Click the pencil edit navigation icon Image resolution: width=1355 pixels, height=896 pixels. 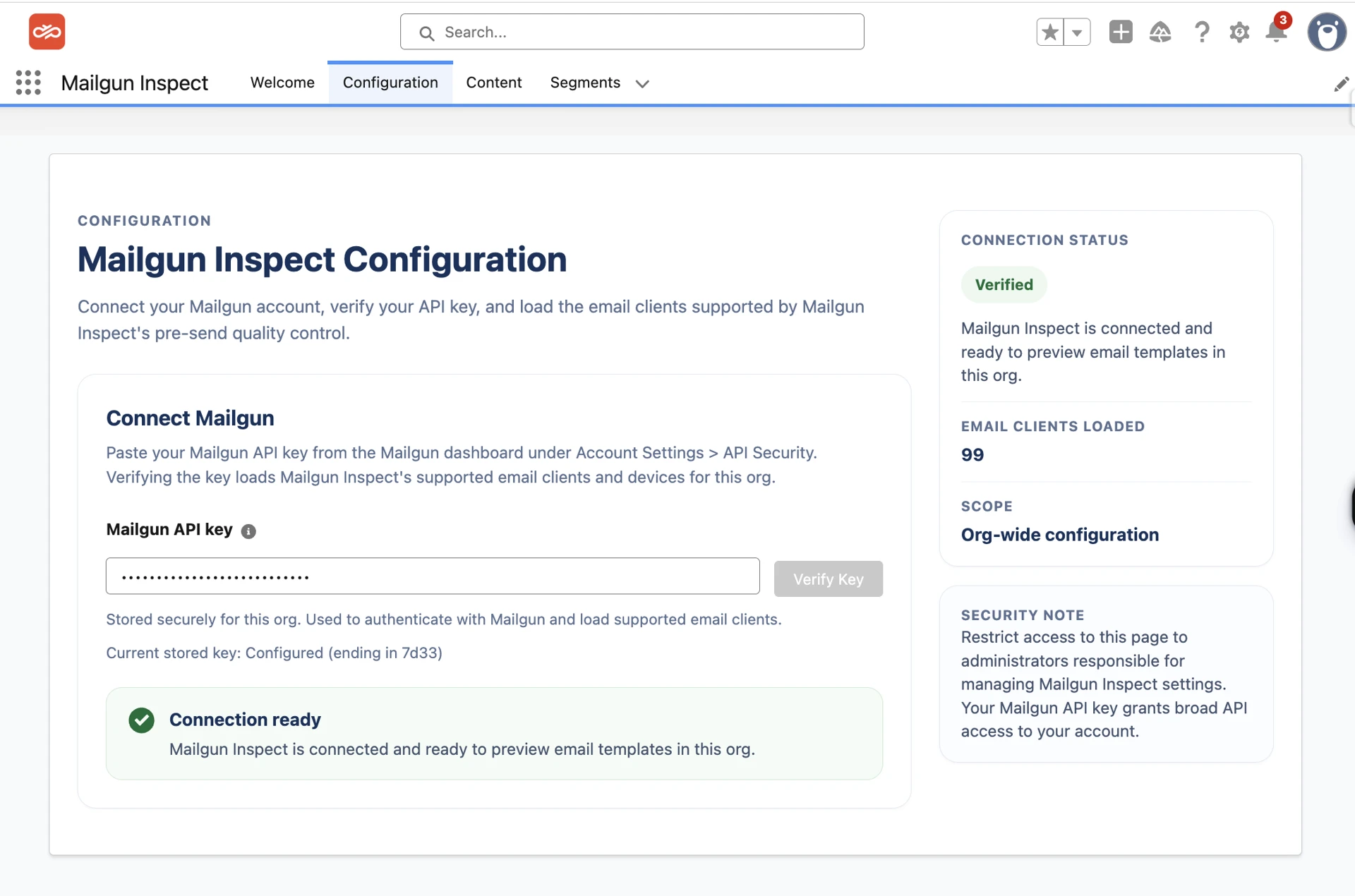click(1341, 84)
